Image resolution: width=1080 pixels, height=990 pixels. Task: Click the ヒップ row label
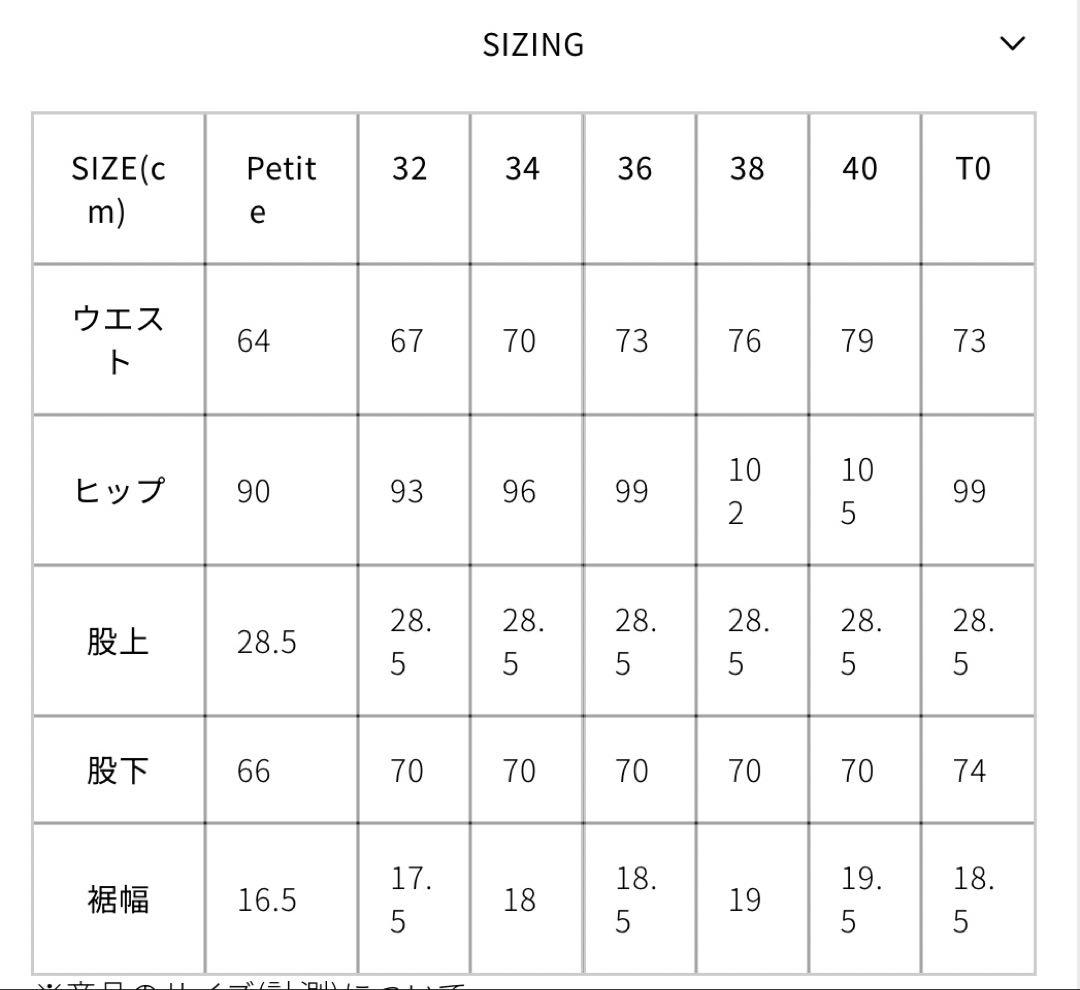pyautogui.click(x=117, y=490)
